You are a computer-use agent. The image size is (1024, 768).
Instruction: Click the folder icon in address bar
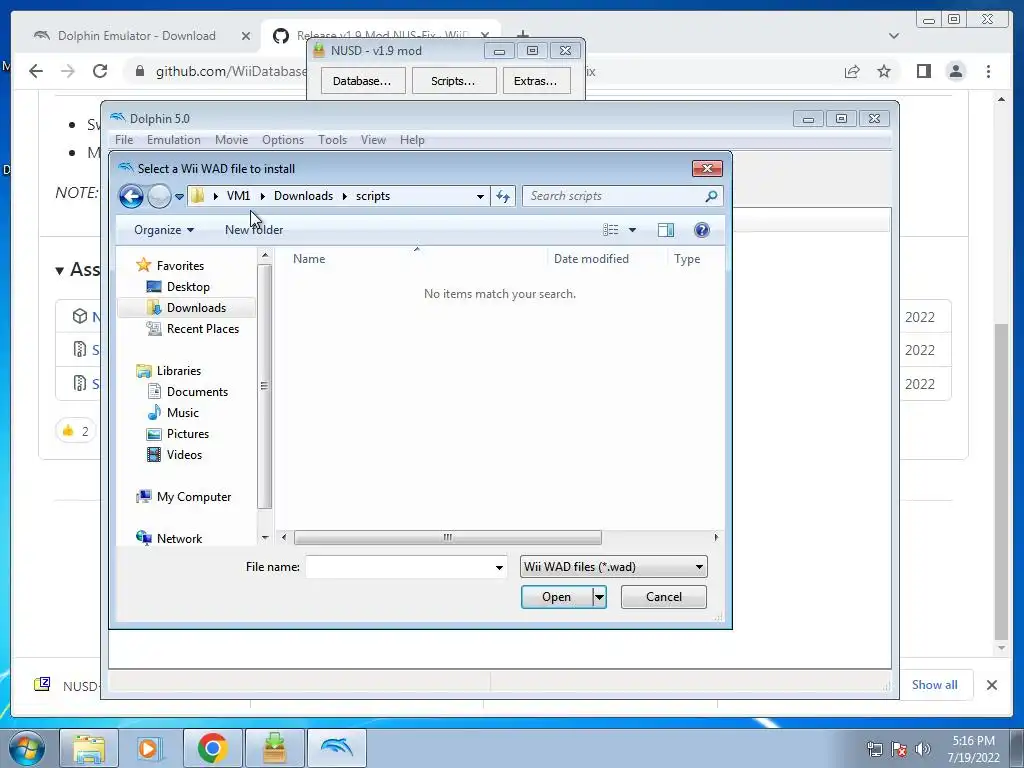[198, 196]
